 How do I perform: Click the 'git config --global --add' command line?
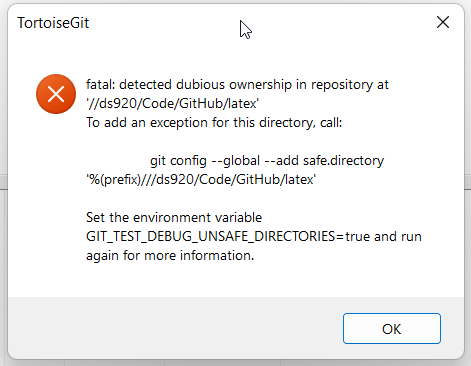pyautogui.click(x=267, y=161)
